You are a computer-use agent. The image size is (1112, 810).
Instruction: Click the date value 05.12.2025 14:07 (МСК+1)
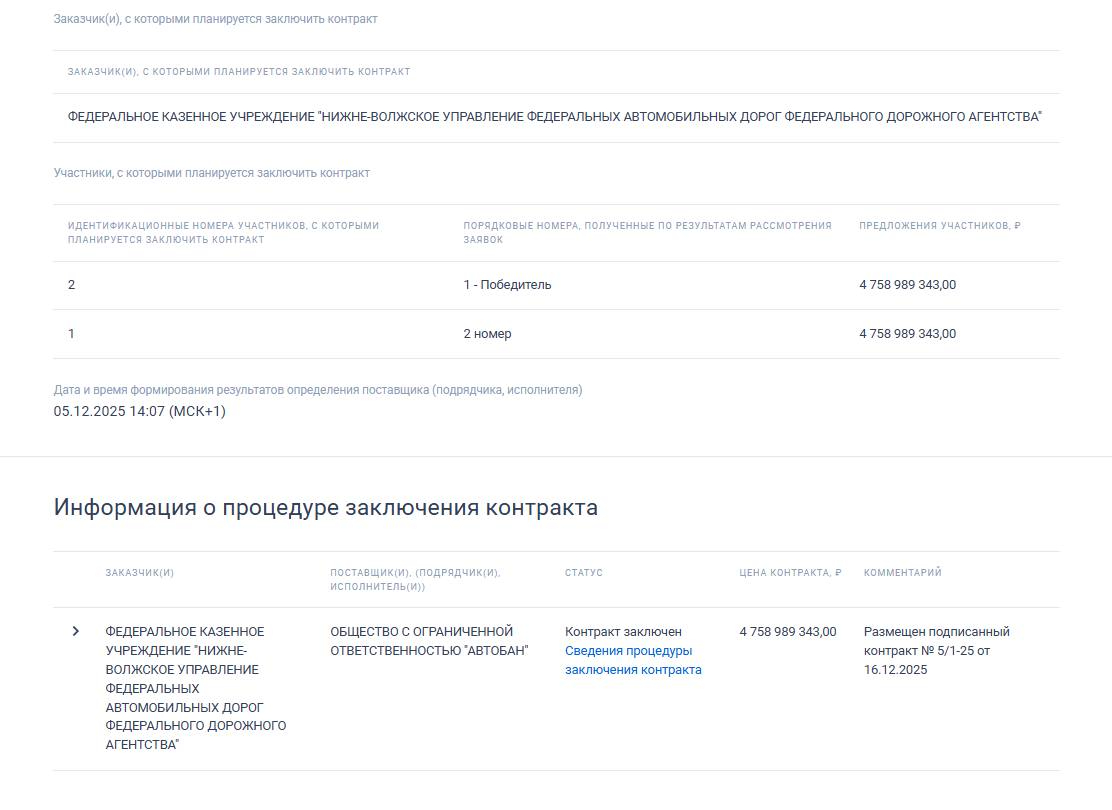140,411
